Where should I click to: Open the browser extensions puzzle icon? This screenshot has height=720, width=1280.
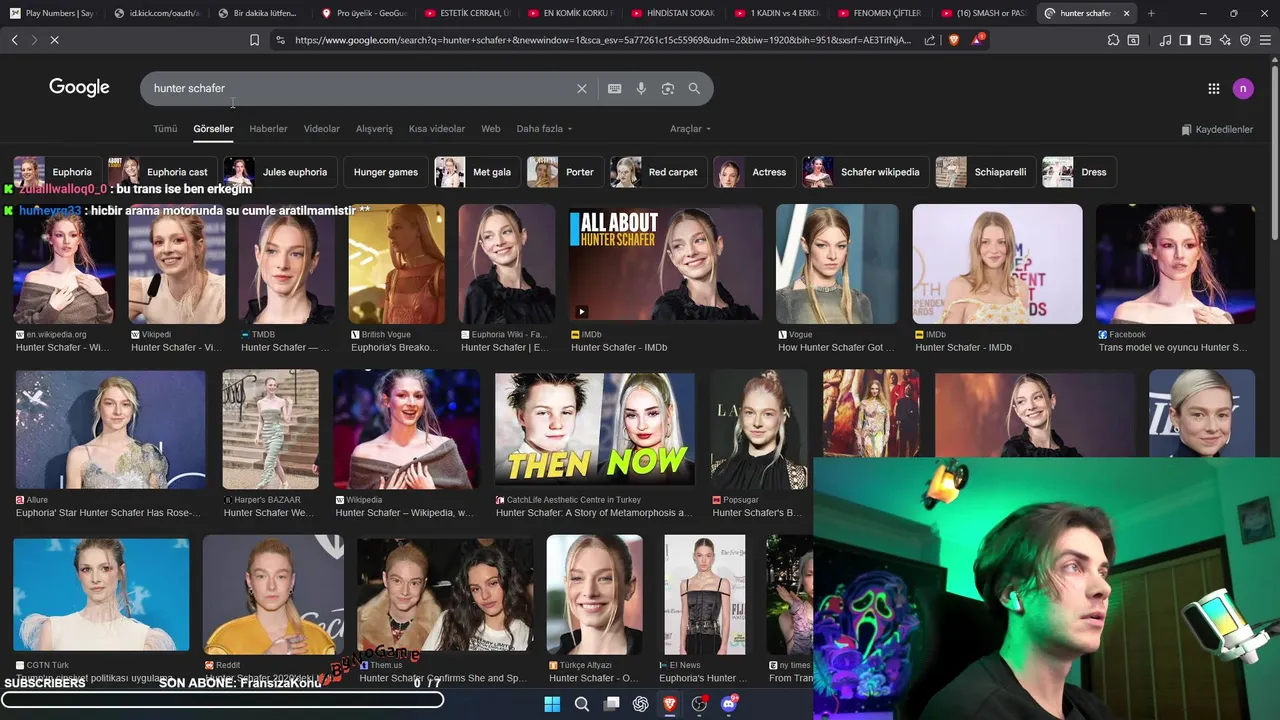(x=1113, y=40)
